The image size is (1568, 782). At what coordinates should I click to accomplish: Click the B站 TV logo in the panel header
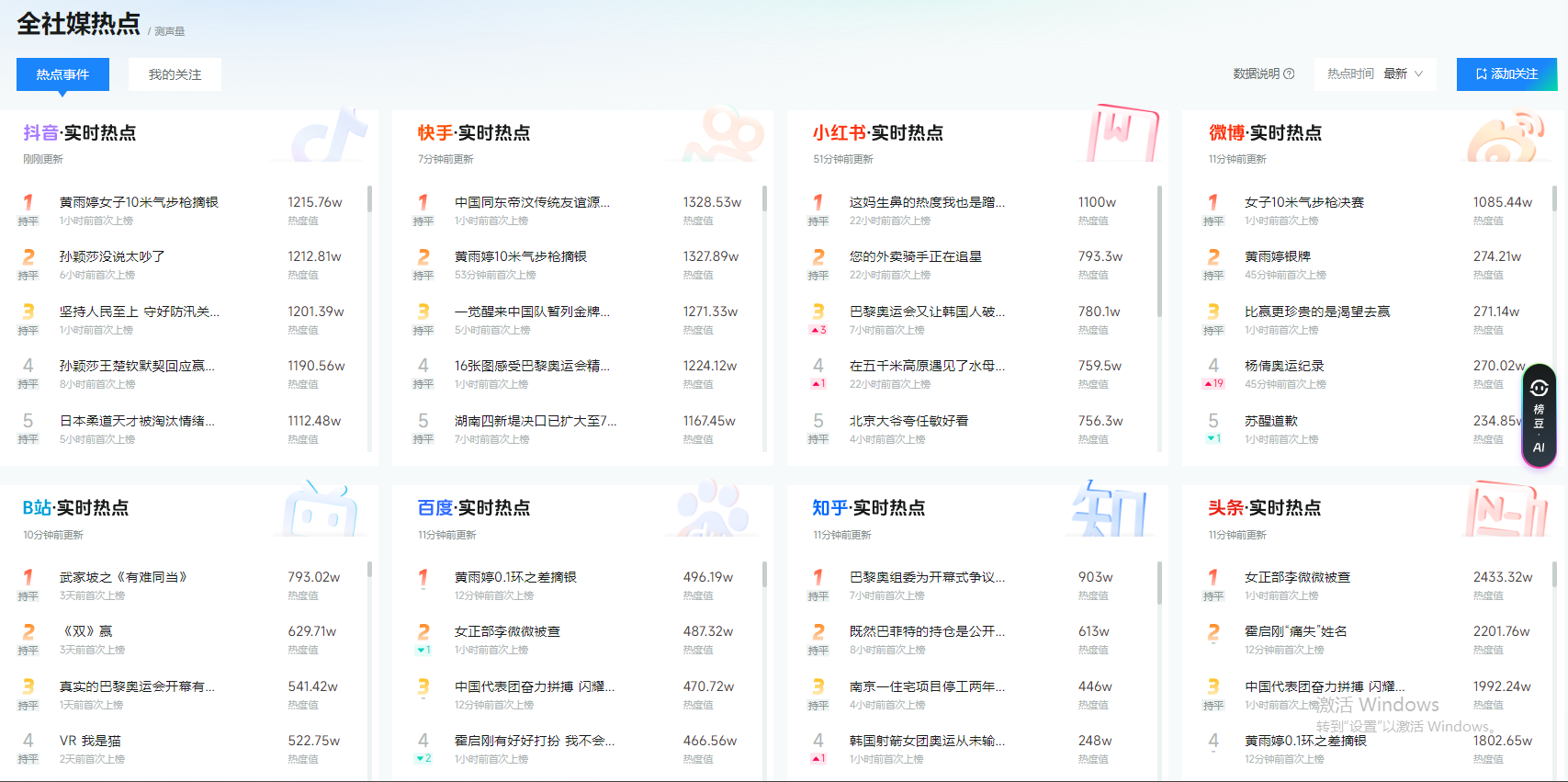pyautogui.click(x=320, y=509)
